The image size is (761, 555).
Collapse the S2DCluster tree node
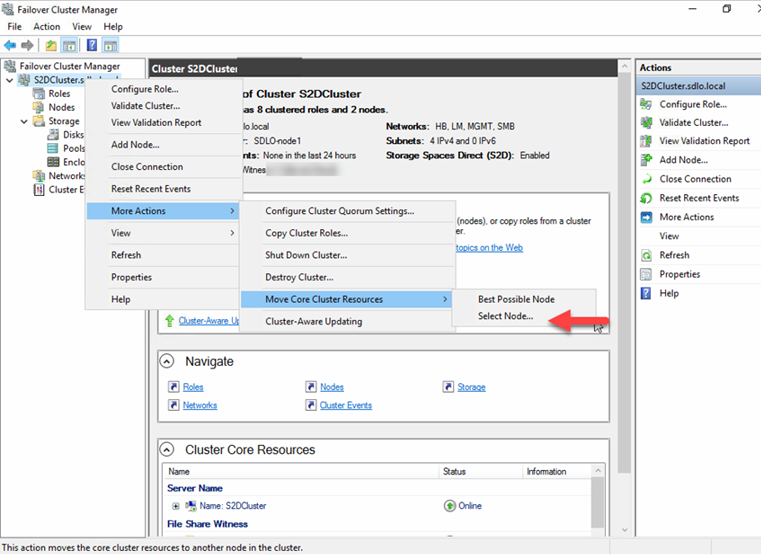click(x=9, y=80)
